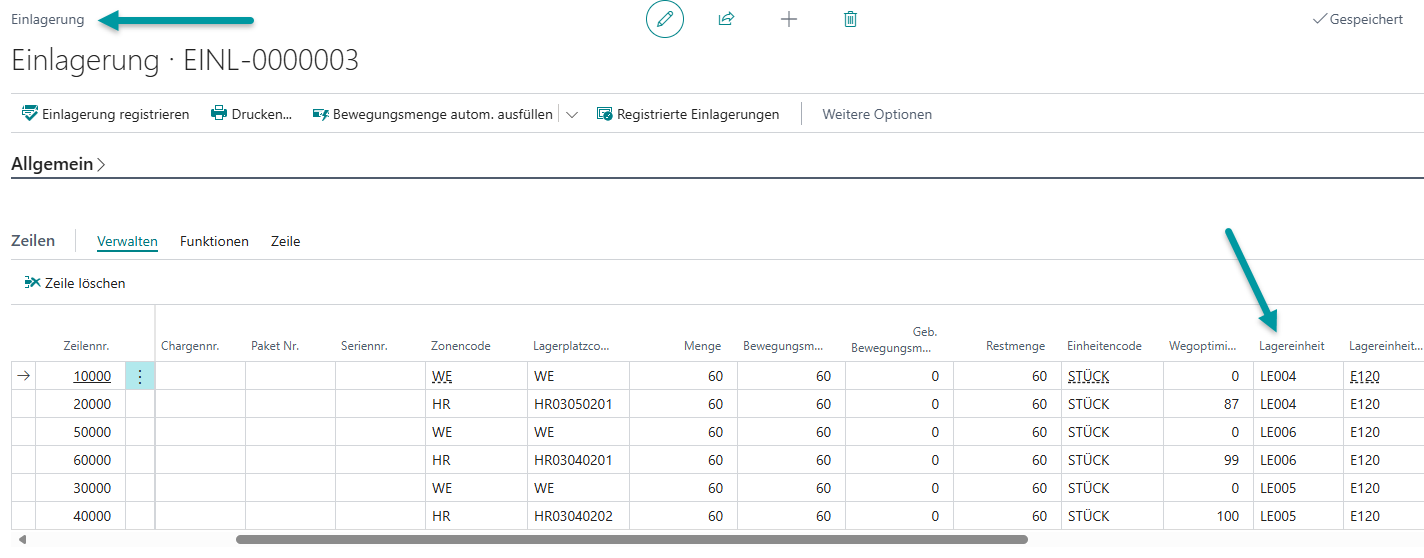Click the horizontal scrollbar thumb
The image size is (1424, 558).
coord(630,539)
